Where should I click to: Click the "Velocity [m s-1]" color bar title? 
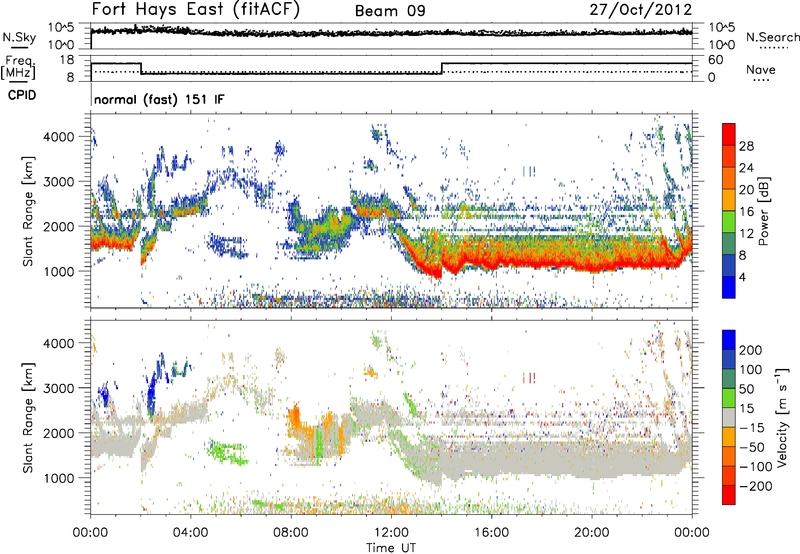pyautogui.click(x=782, y=417)
